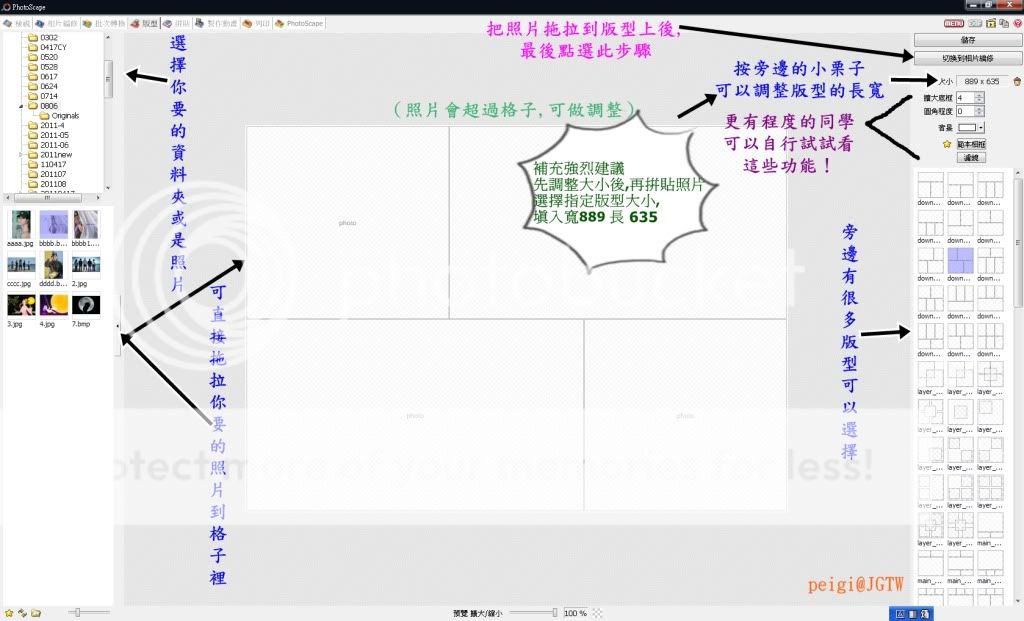Click the 切換到相片編修 button
The height and width of the screenshot is (621, 1024).
coord(967,58)
